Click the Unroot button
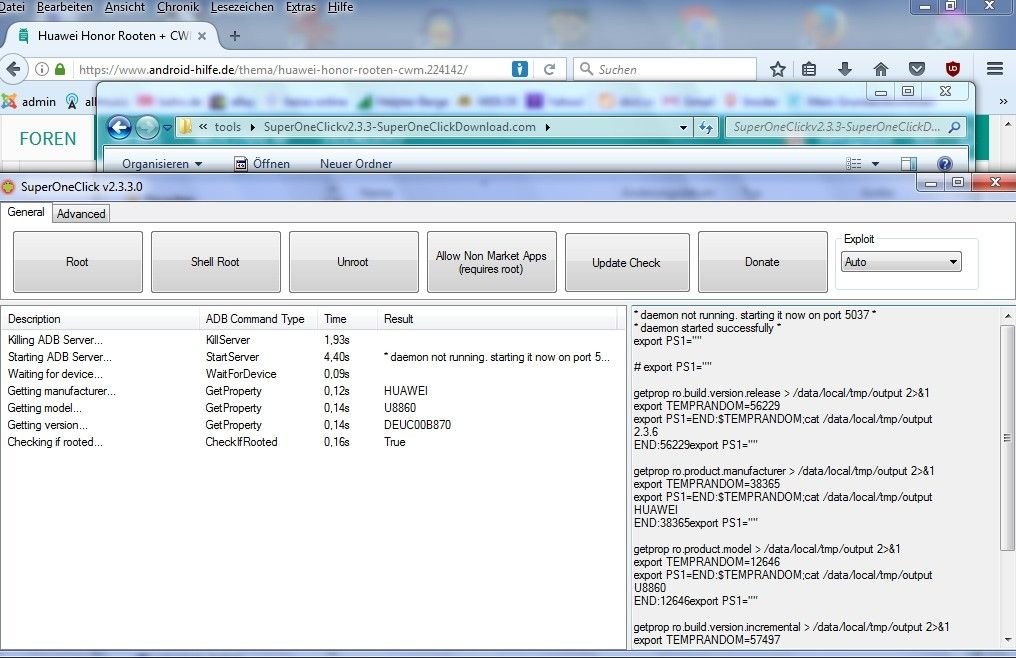Viewport: 1016px width, 658px height. point(354,262)
